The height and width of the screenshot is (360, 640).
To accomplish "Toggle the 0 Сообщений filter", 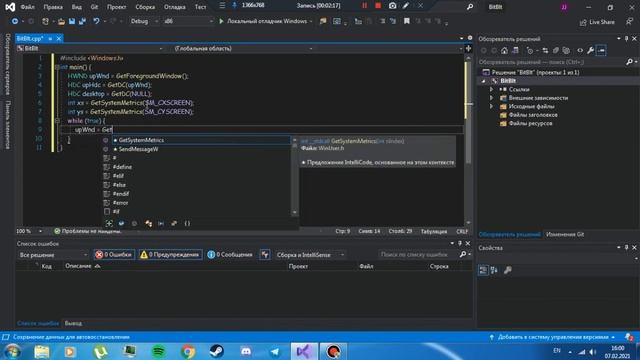I will coord(230,255).
